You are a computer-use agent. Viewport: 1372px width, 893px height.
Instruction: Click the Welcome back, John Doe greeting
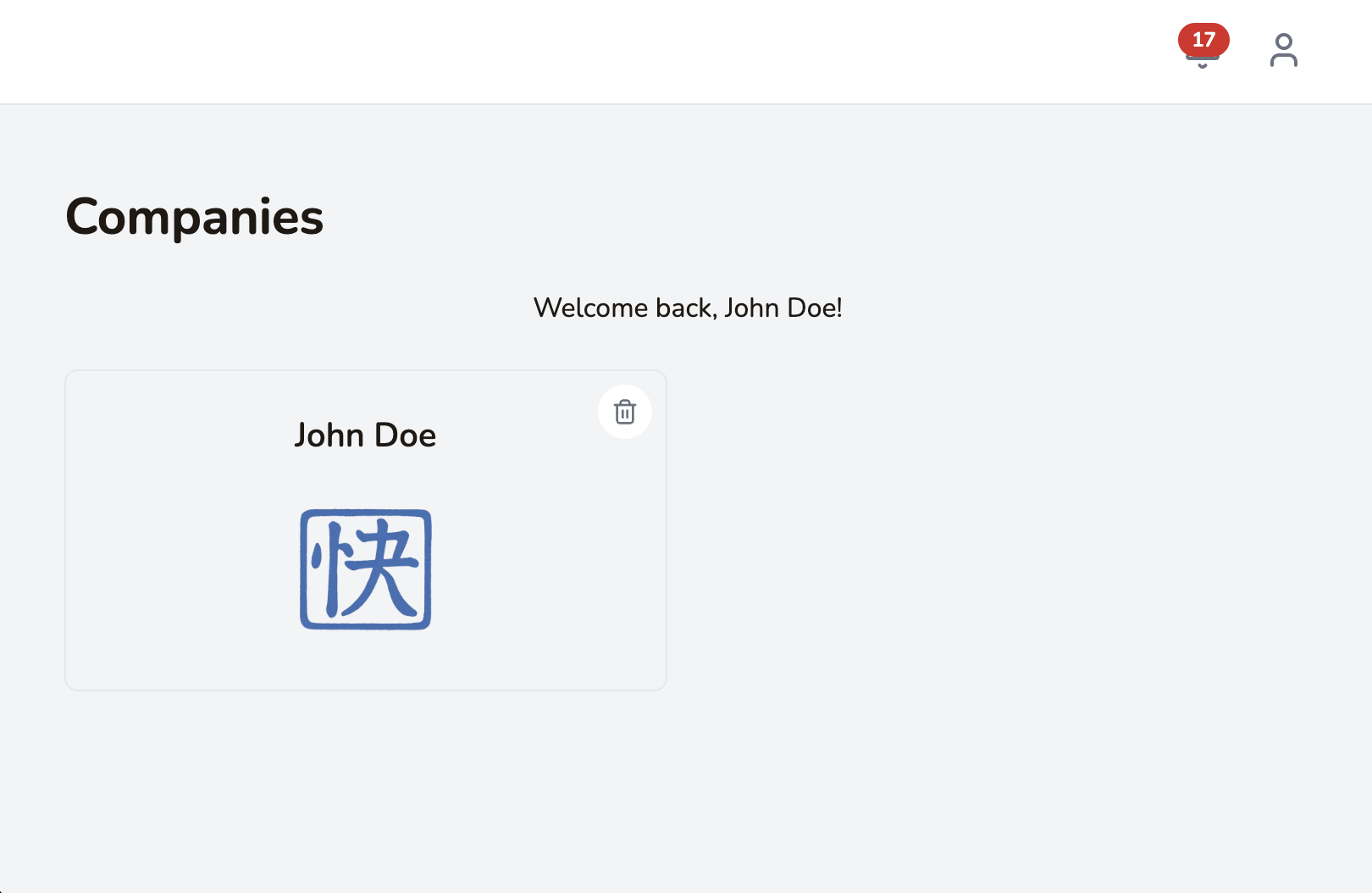(x=688, y=308)
